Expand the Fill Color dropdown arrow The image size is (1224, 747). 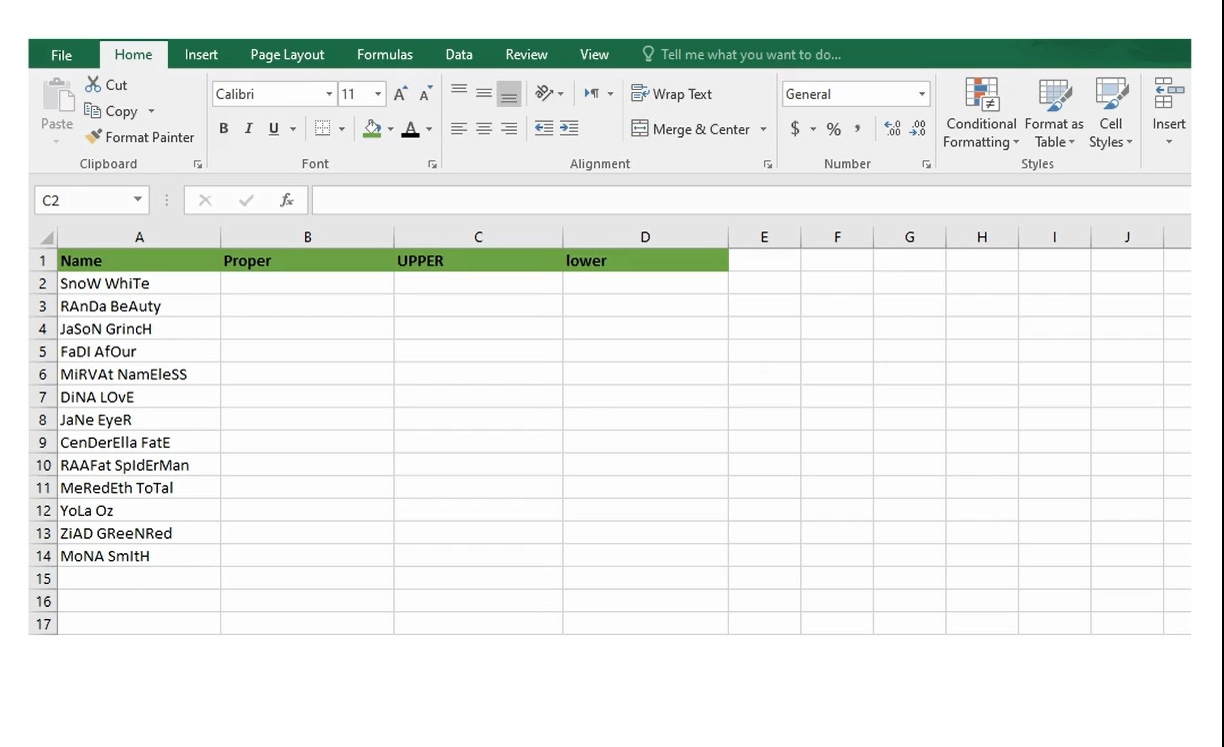[390, 128]
